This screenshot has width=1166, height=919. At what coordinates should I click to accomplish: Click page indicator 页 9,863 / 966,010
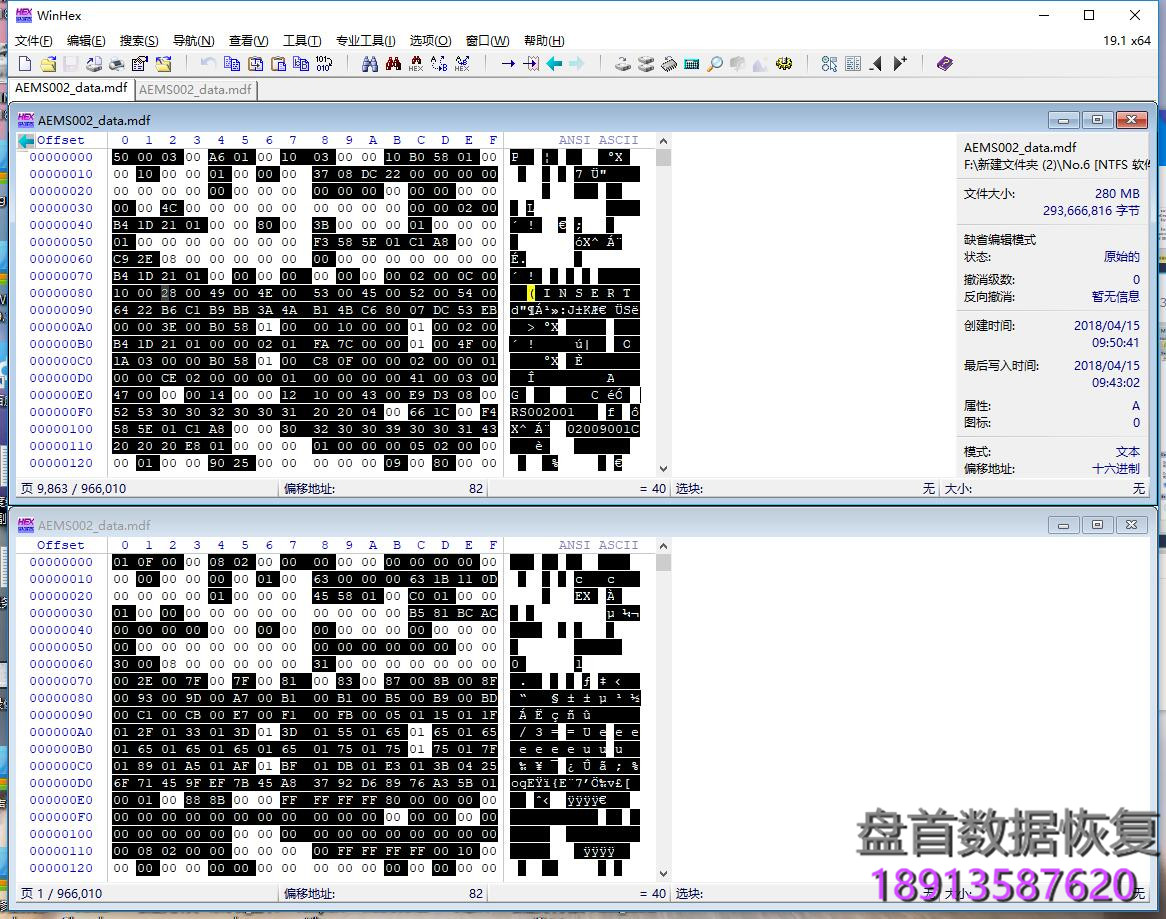pyautogui.click(x=74, y=488)
